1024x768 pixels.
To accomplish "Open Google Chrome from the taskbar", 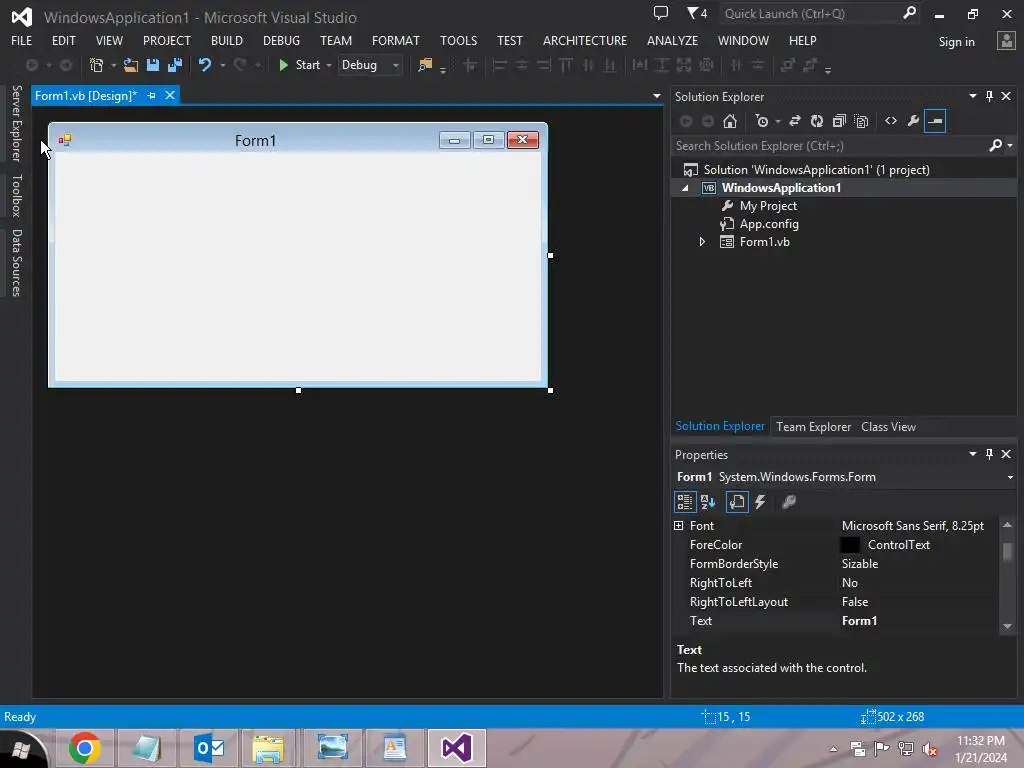I will coord(84,748).
